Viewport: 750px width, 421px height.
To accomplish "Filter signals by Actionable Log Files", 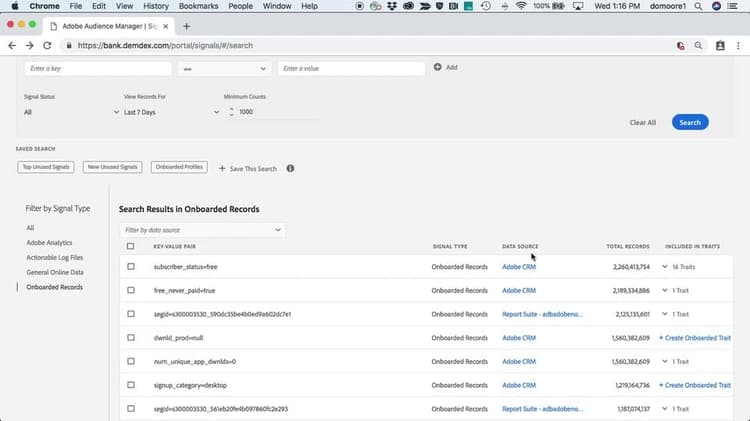I will tap(55, 257).
